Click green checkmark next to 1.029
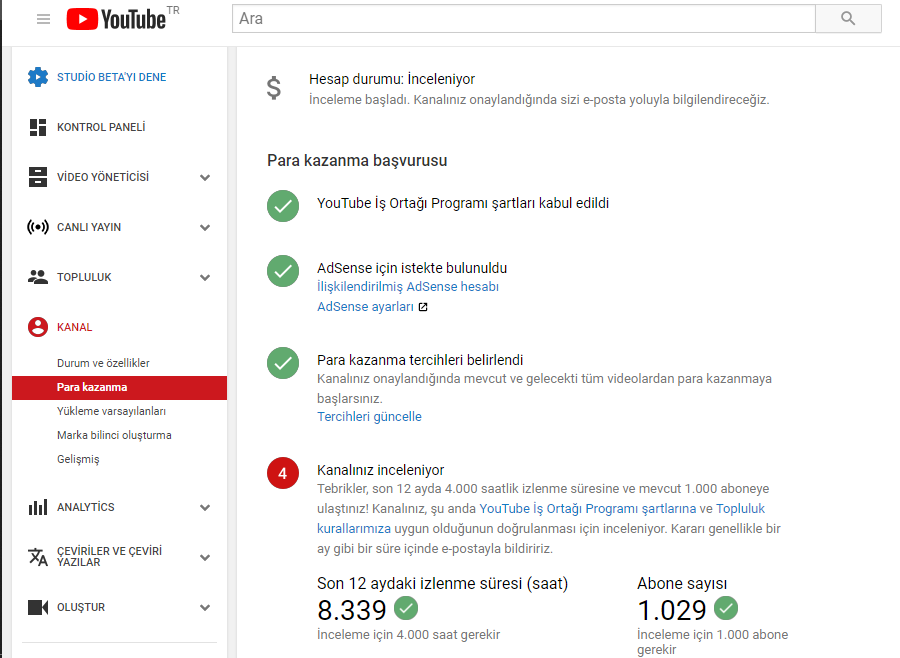The width and height of the screenshot is (900, 658). [x=726, y=608]
